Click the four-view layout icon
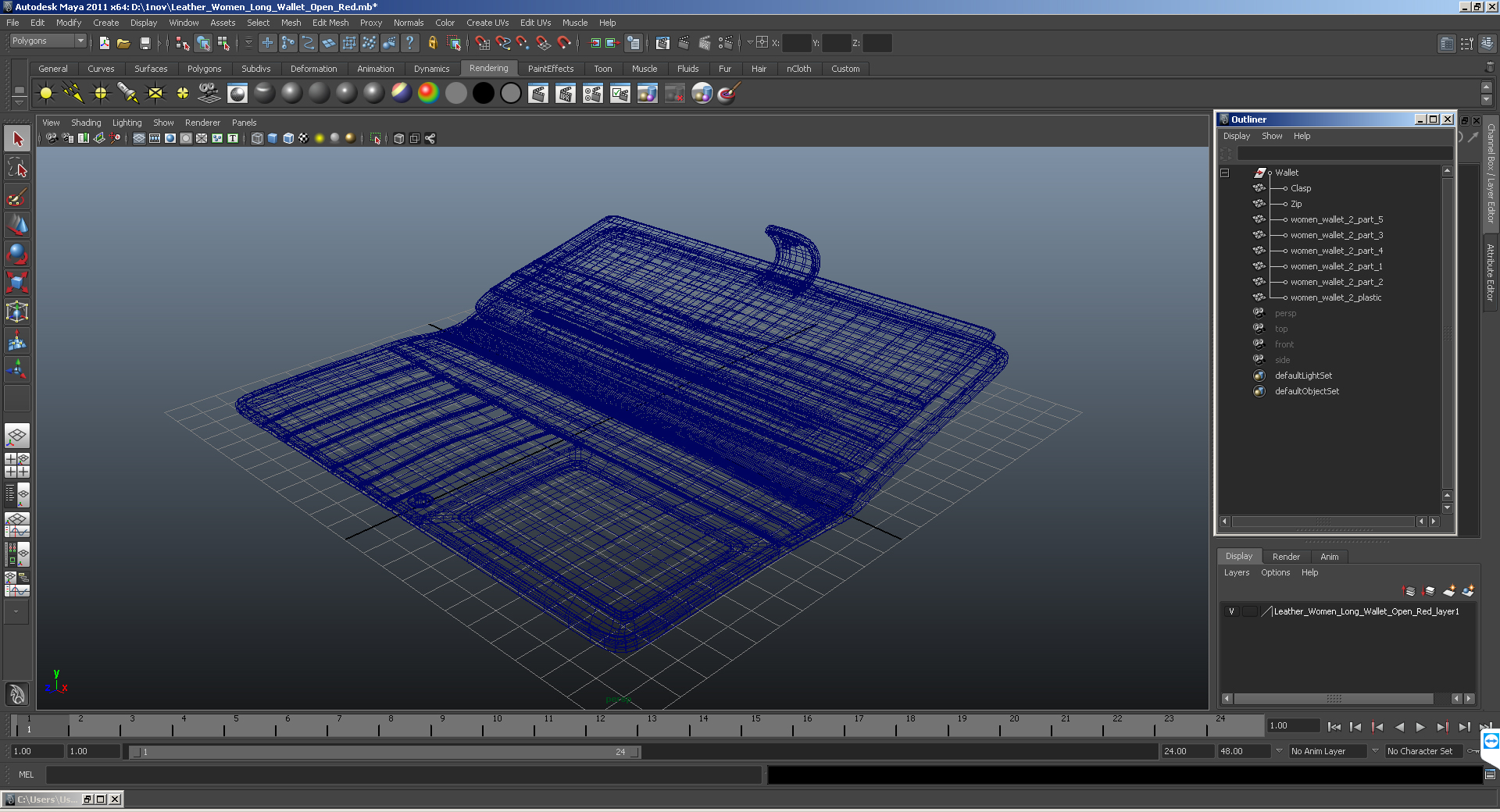This screenshot has height=812, width=1500. (x=17, y=465)
